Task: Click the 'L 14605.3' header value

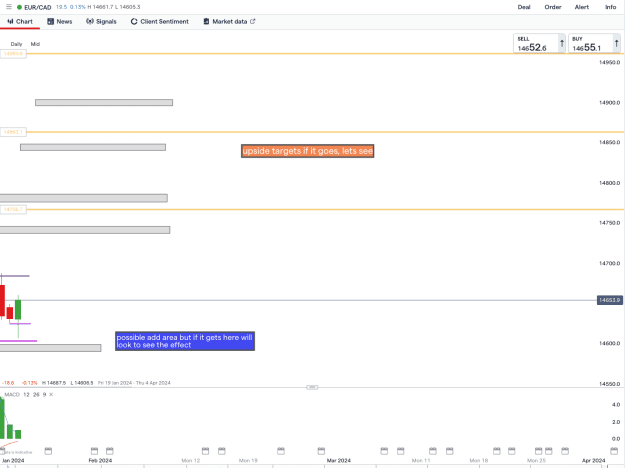Action: 128,7
